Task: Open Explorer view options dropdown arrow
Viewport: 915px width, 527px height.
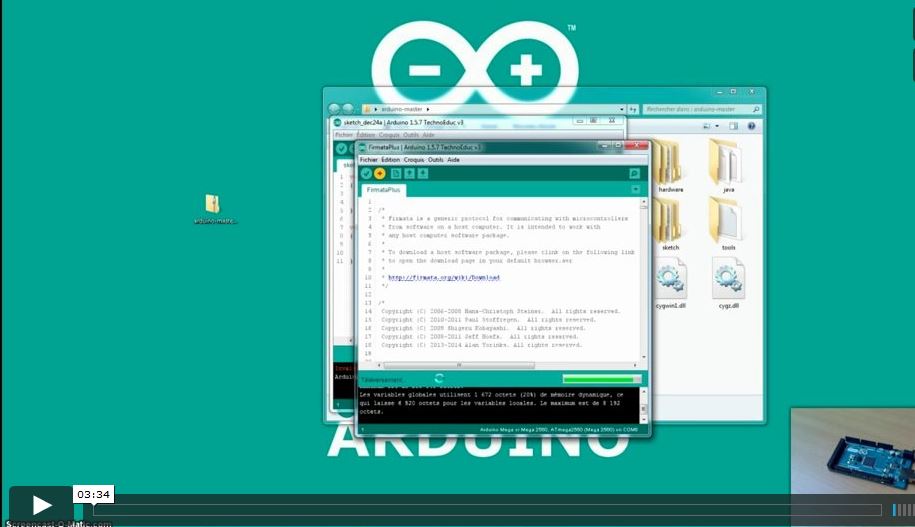Action: [717, 126]
